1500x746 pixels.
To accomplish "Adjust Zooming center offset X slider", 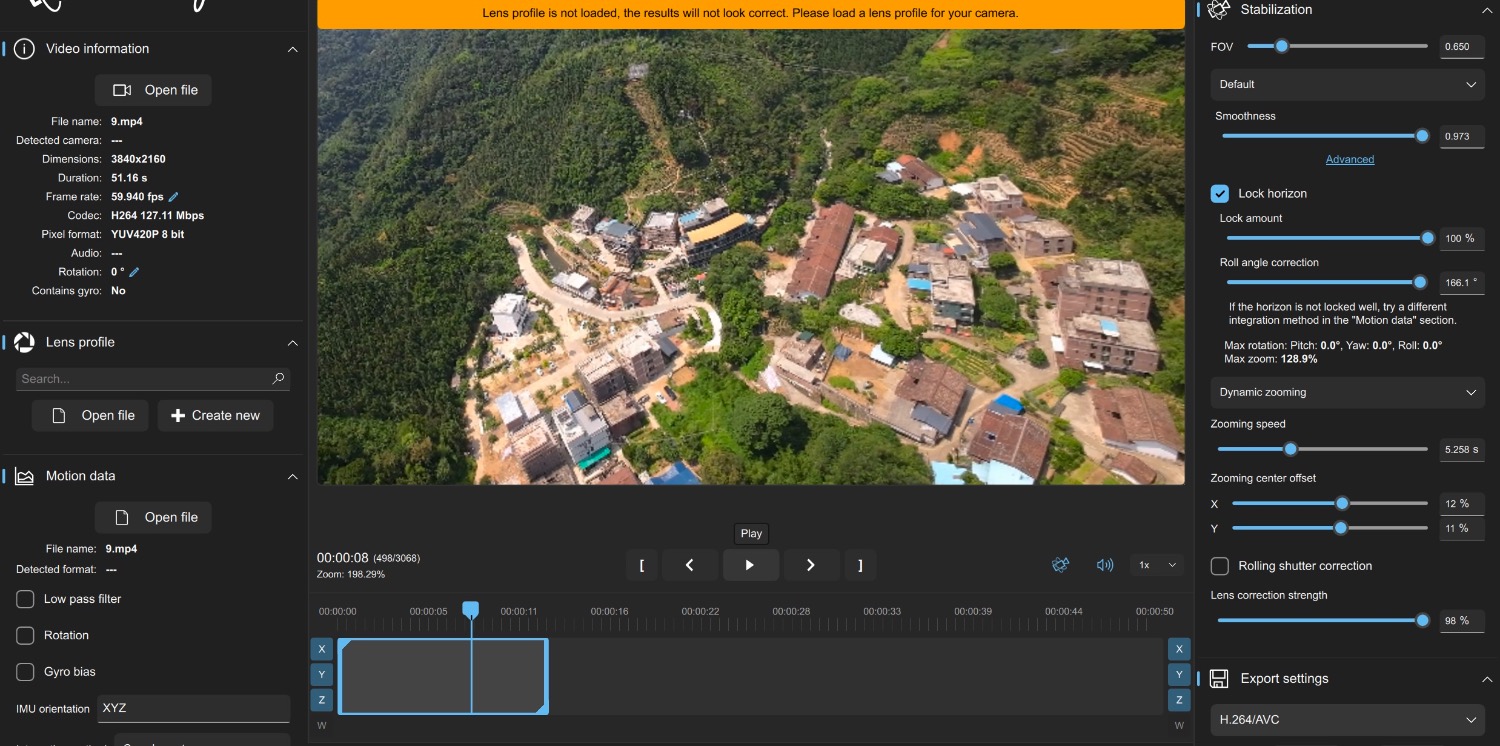I will 1330,504.
